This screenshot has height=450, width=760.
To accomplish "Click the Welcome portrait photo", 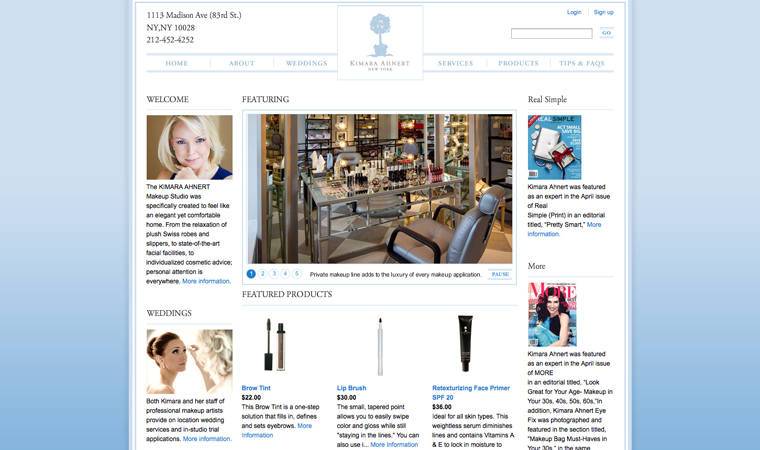I will (189, 147).
